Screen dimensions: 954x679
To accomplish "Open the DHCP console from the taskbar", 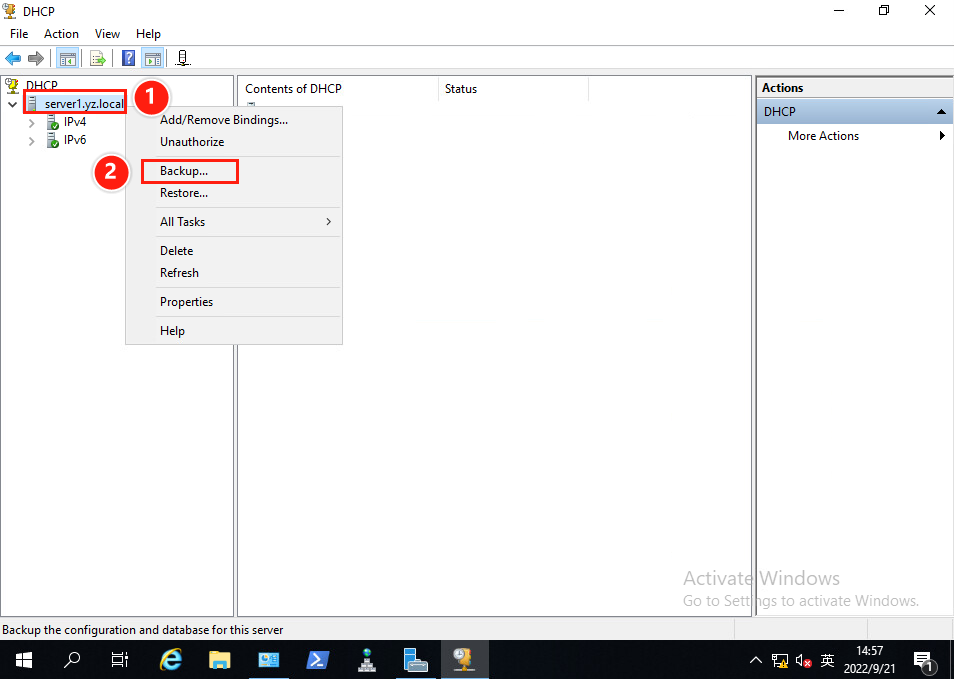I will coord(464,660).
